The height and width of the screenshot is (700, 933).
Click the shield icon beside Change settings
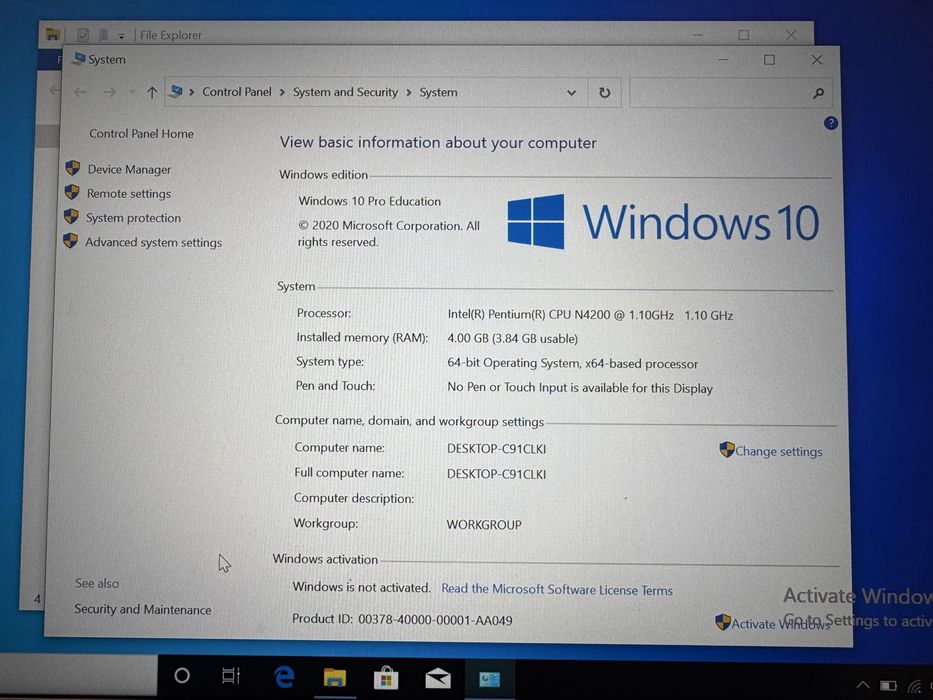click(x=727, y=449)
